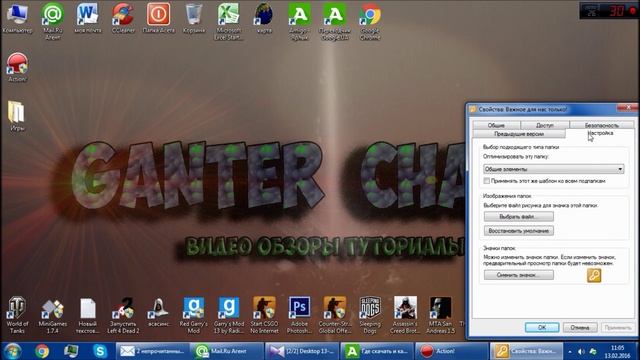Select the CCleaner desktop shortcut
The height and width of the screenshot is (360, 640).
coord(123,19)
